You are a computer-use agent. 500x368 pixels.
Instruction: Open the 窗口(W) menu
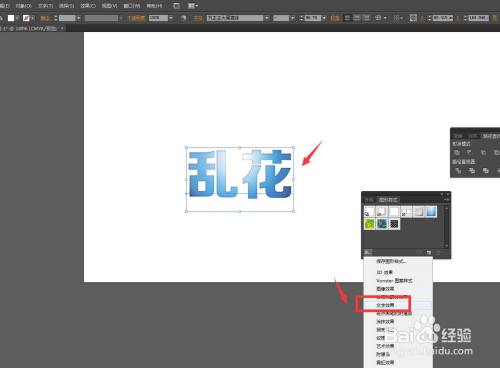pyautogui.click(x=132, y=6)
